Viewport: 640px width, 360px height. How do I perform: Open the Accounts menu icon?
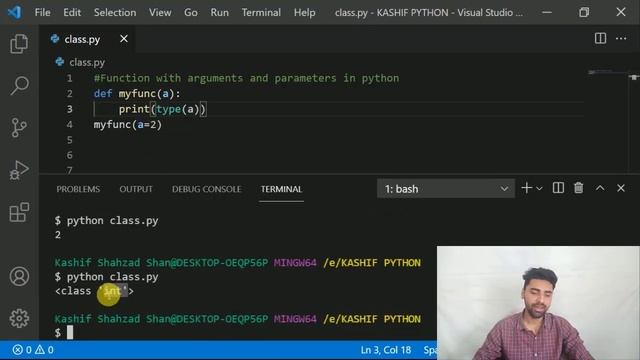(19, 276)
